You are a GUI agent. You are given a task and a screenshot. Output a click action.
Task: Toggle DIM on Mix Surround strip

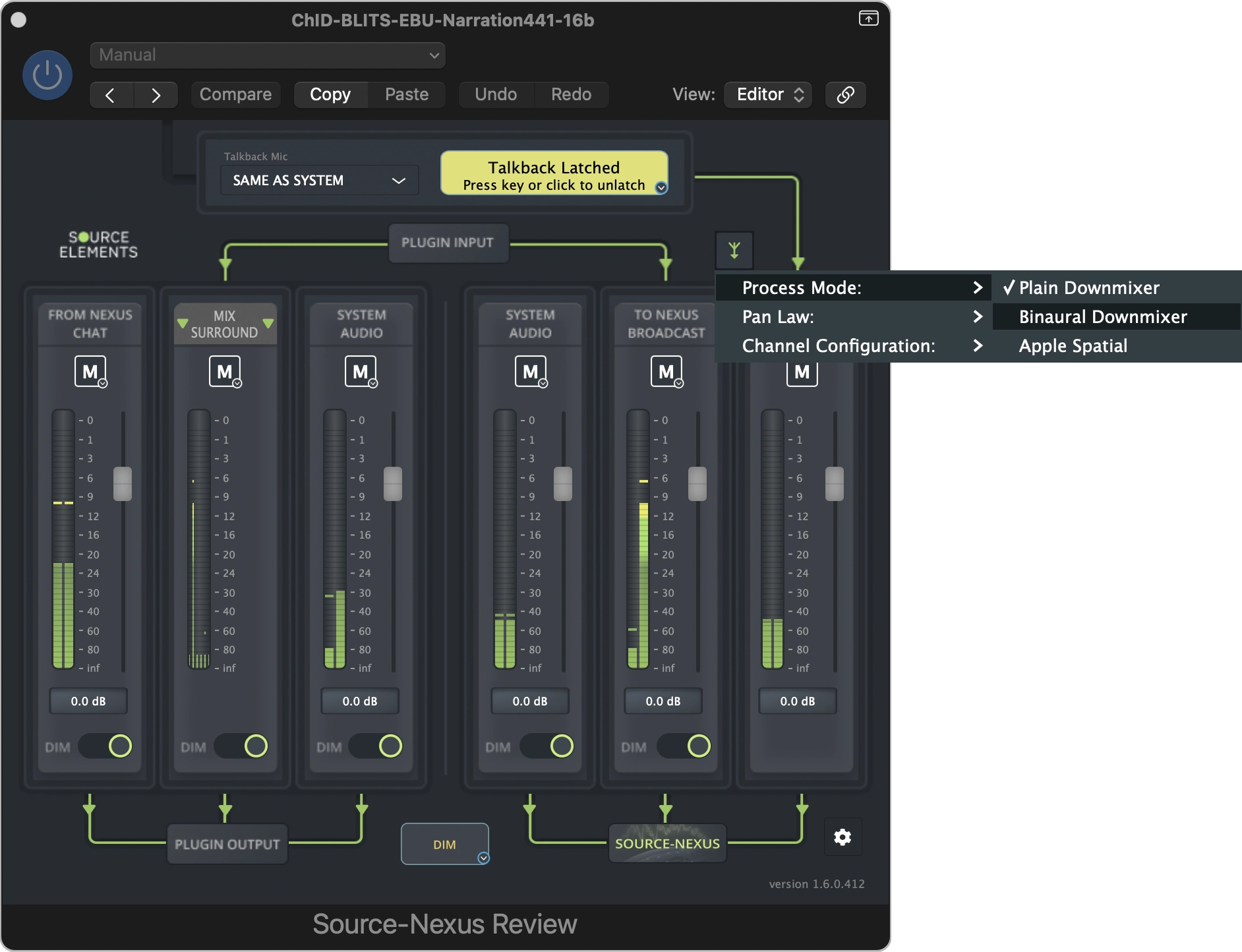tap(241, 746)
